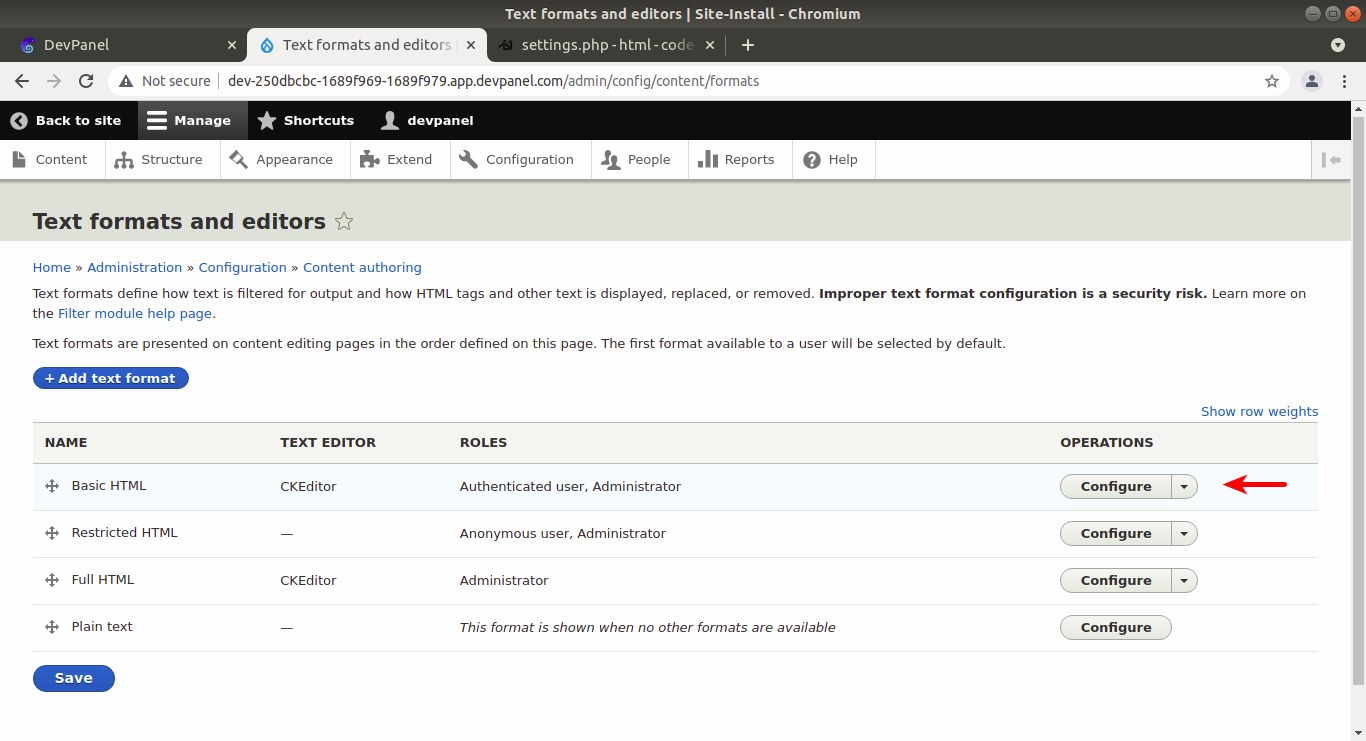Open the dropdown next to Full HTML Configure
Viewport: 1366px width, 741px height.
(1183, 580)
